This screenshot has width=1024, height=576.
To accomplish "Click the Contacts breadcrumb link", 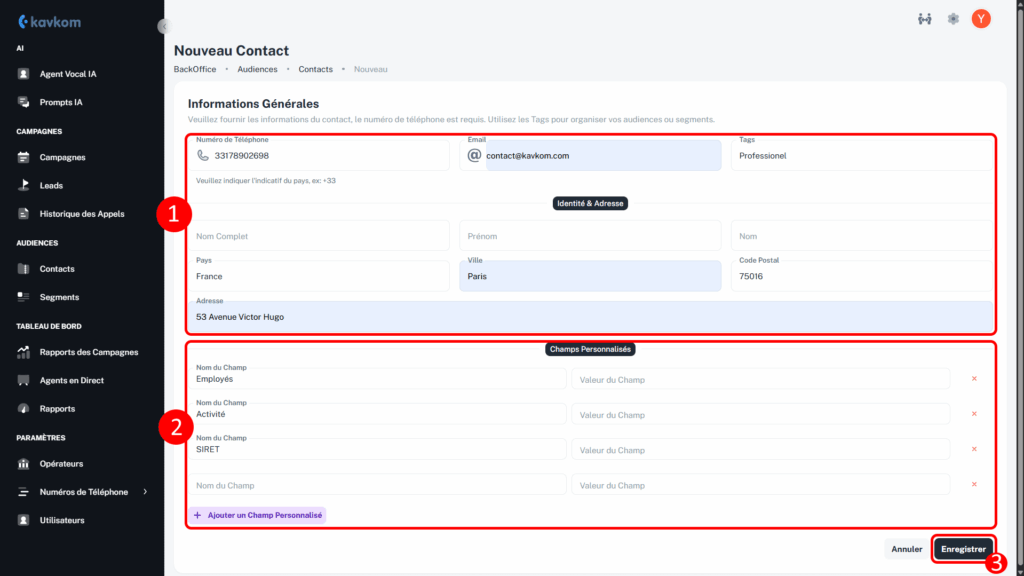I will [315, 69].
